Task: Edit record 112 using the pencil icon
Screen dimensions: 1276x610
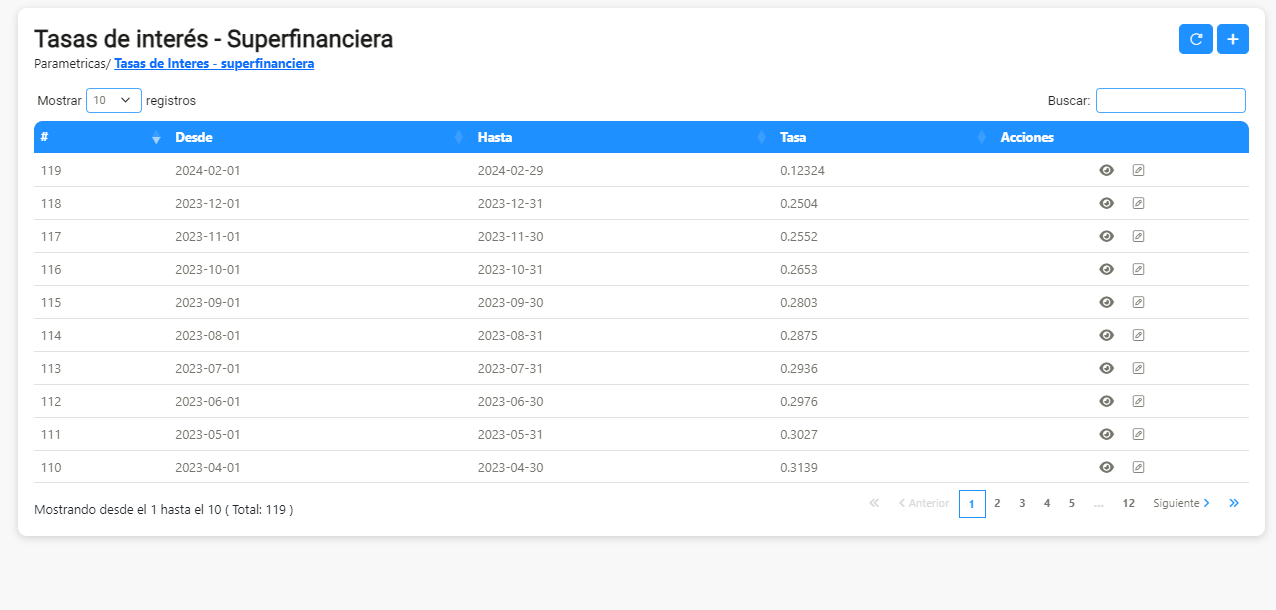Action: (1138, 401)
